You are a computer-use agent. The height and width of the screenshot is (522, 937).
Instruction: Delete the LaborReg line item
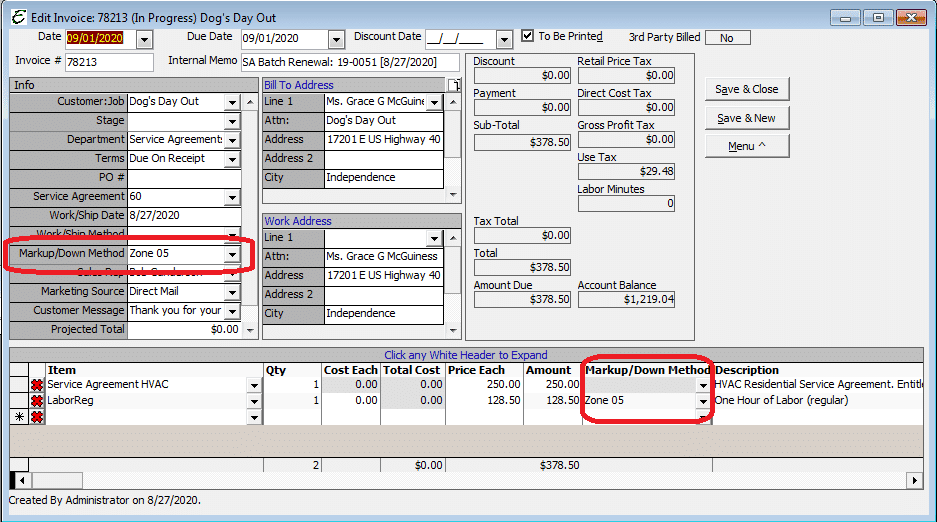click(37, 401)
